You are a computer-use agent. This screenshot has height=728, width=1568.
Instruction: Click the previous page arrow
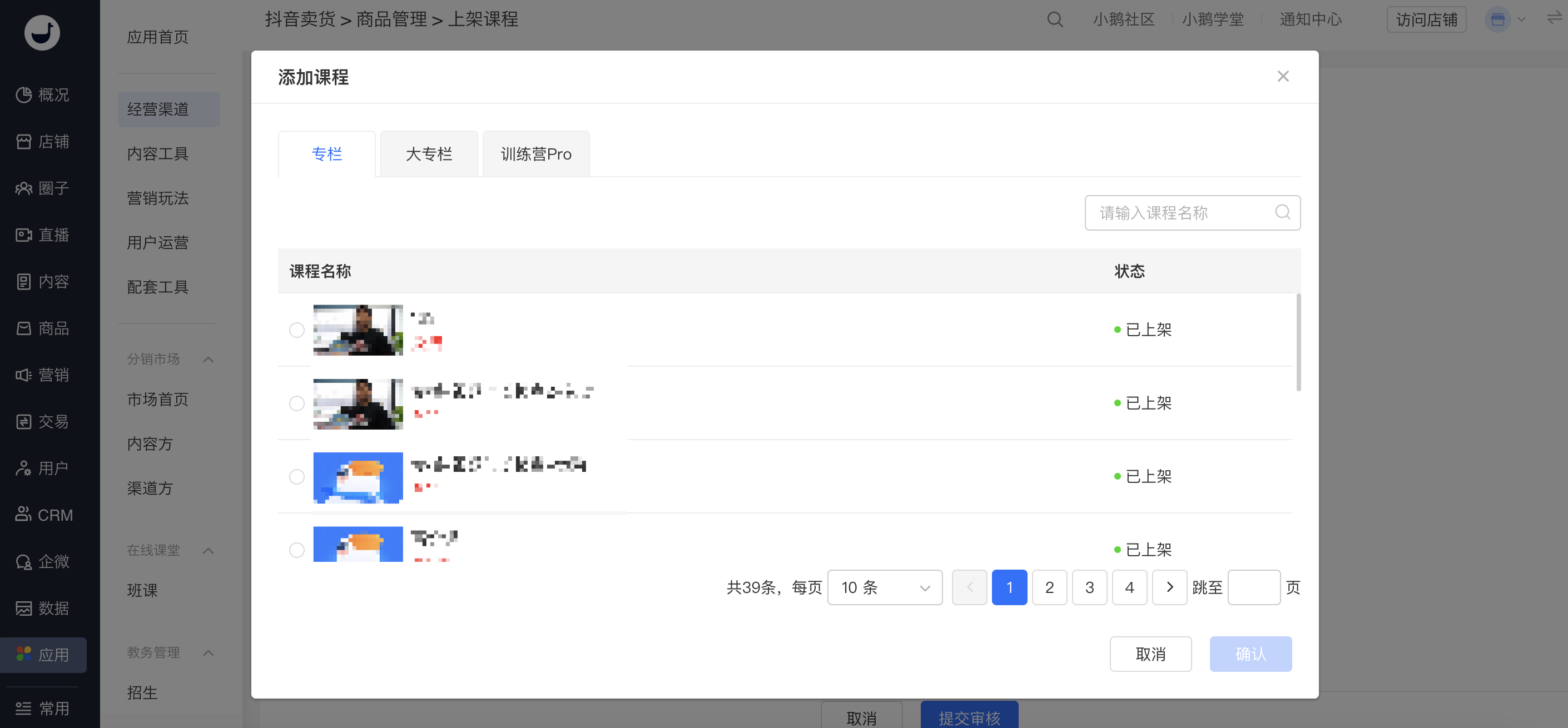970,587
